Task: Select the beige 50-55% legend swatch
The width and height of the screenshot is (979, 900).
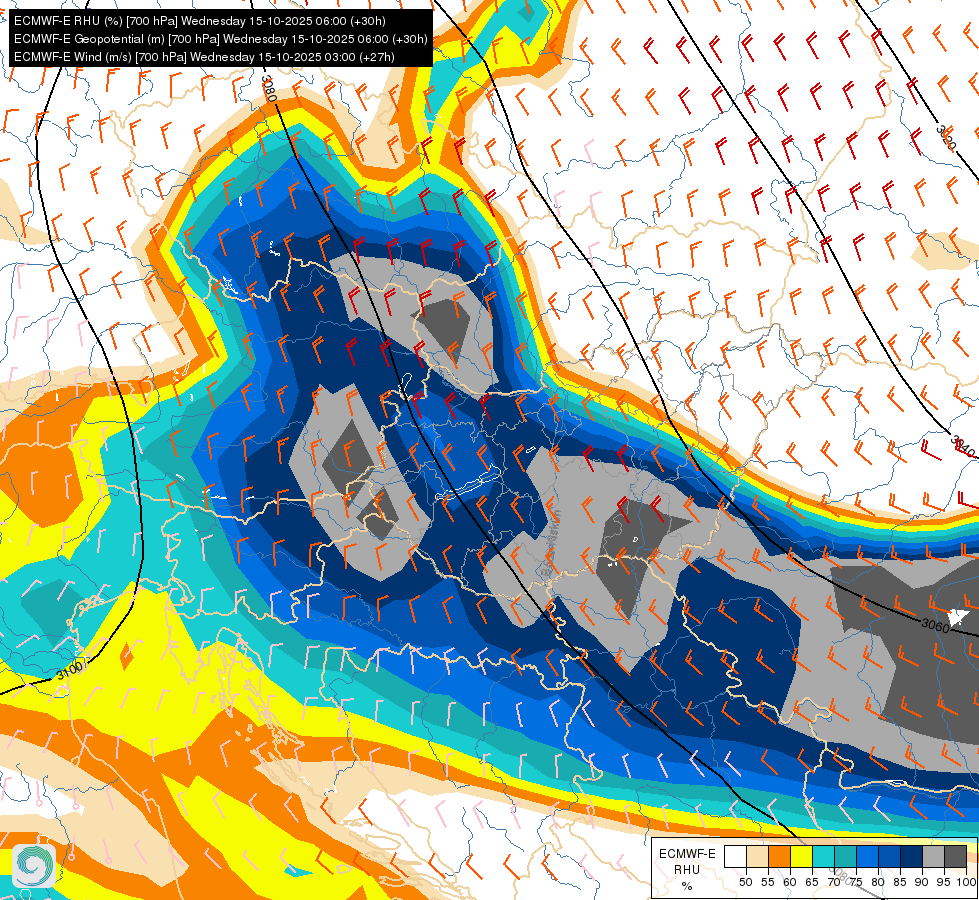Action: click(757, 856)
